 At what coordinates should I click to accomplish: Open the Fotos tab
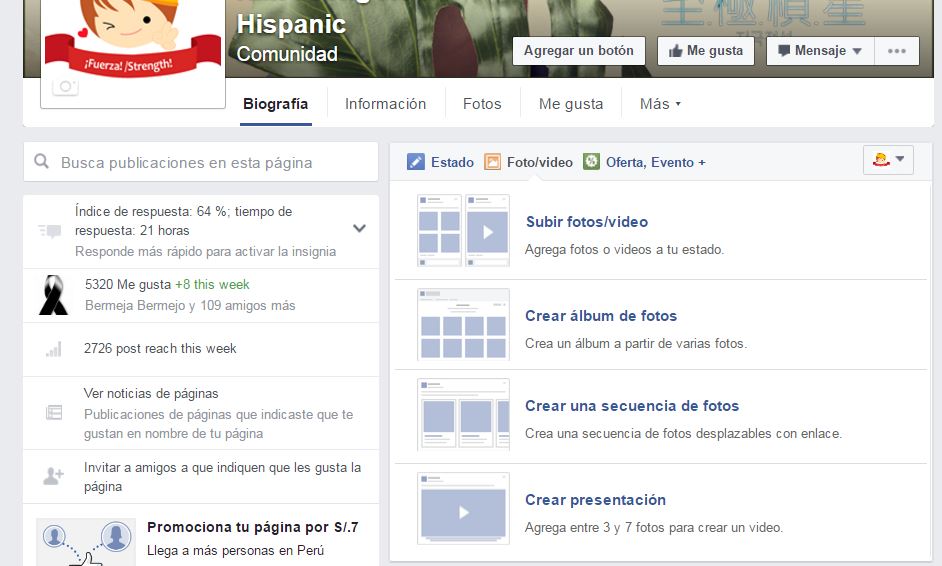[482, 104]
